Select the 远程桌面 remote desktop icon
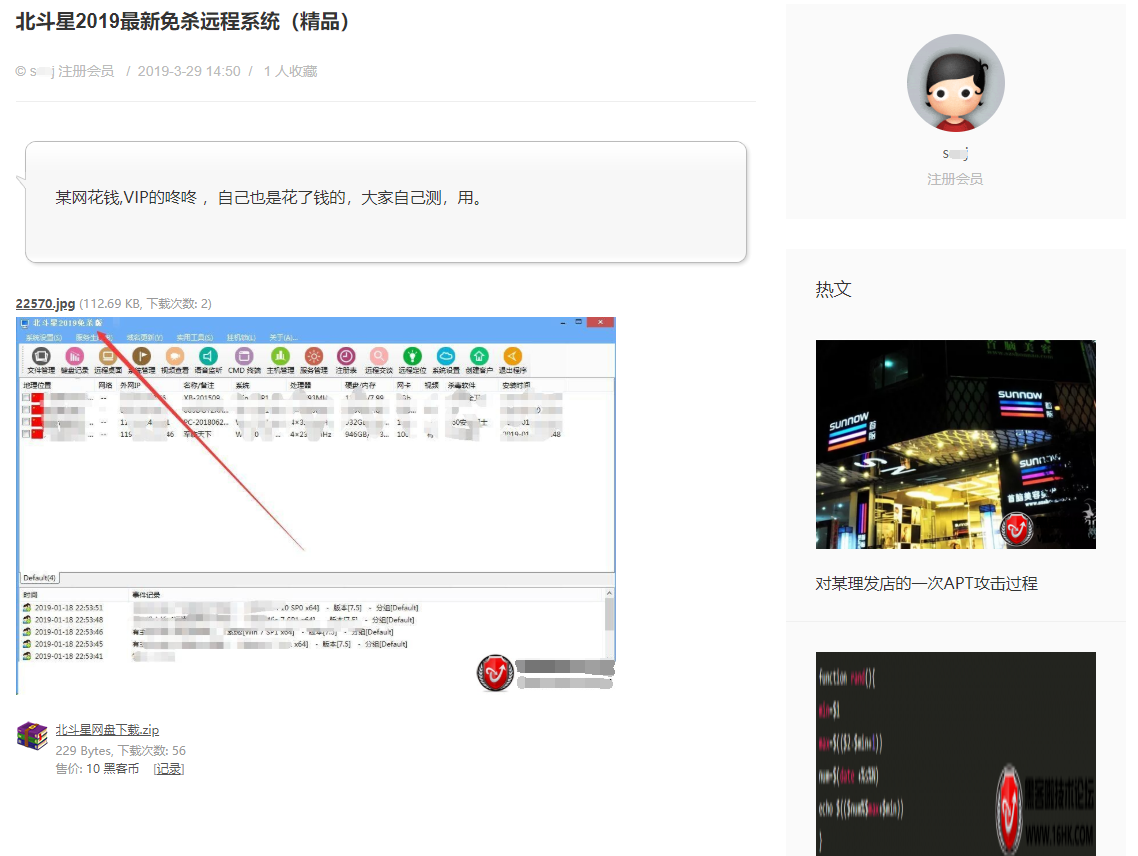 (x=108, y=355)
